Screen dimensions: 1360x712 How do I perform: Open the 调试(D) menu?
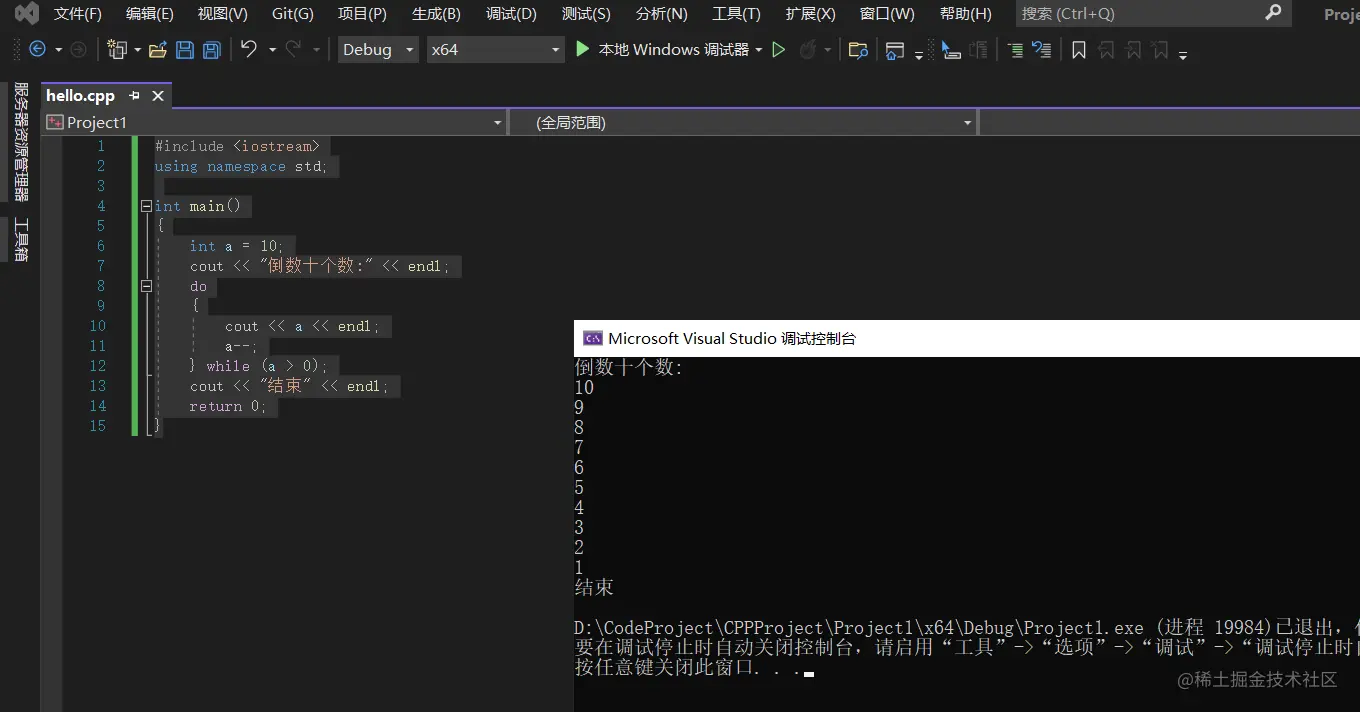pyautogui.click(x=511, y=13)
